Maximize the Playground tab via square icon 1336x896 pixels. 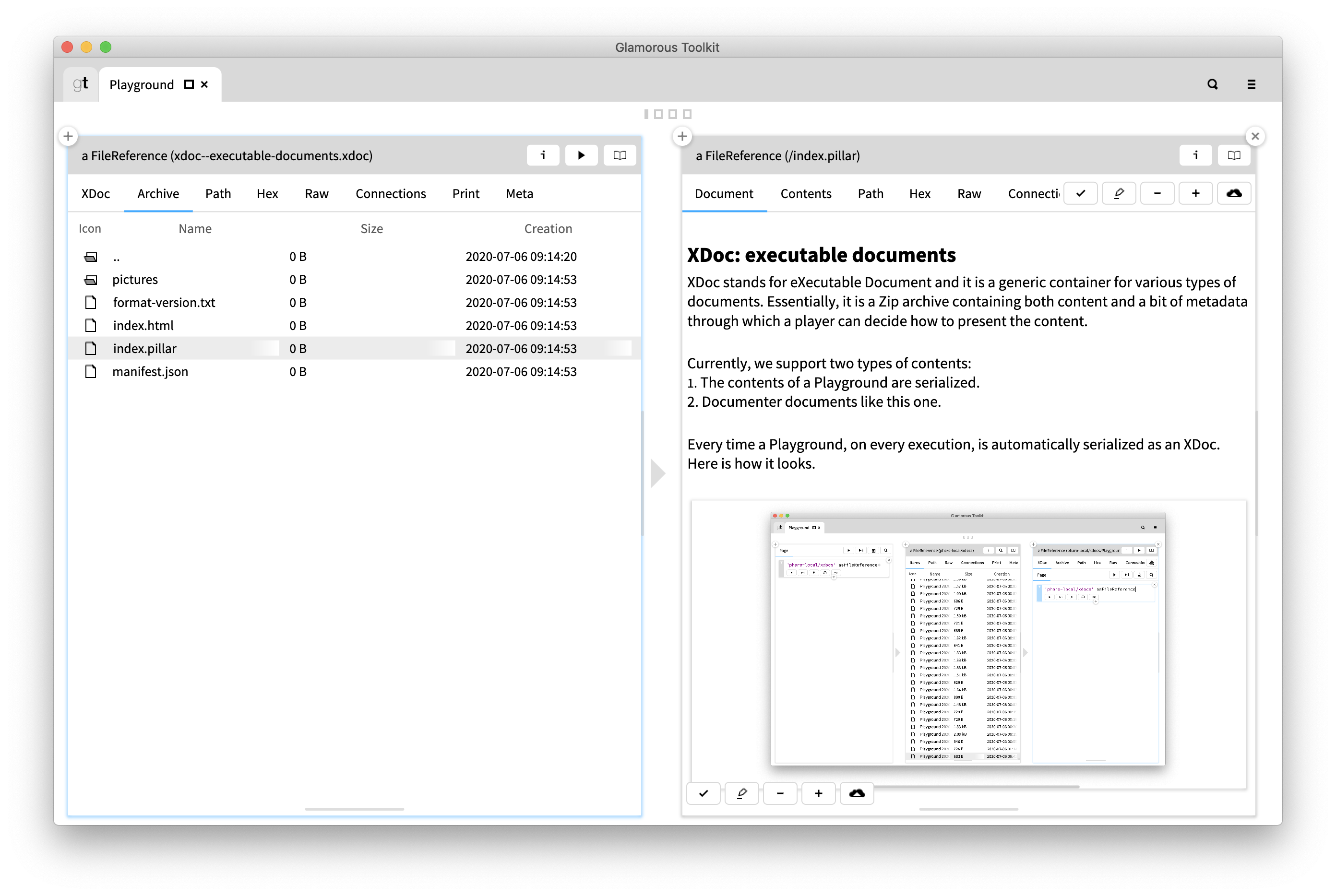[189, 84]
